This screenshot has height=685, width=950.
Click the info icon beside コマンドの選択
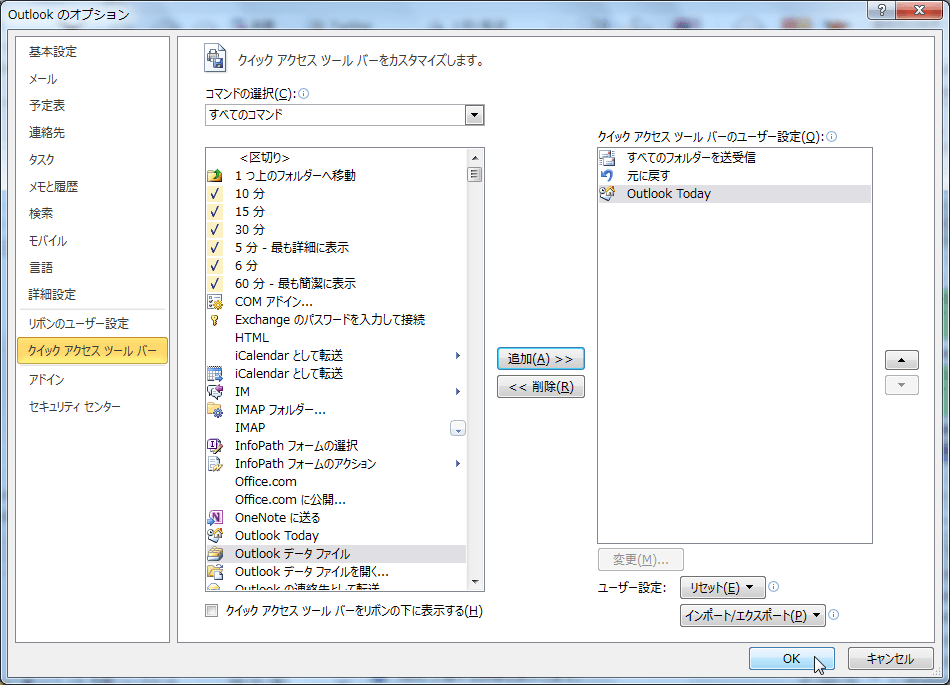[304, 93]
